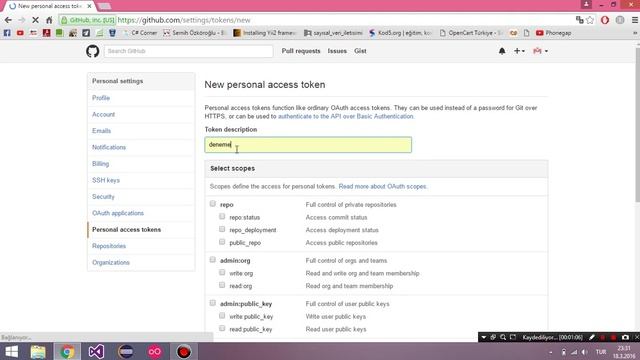Viewport: 640px width, 360px height.
Task: Click the volume speaker tray icon
Action: [x=584, y=352]
